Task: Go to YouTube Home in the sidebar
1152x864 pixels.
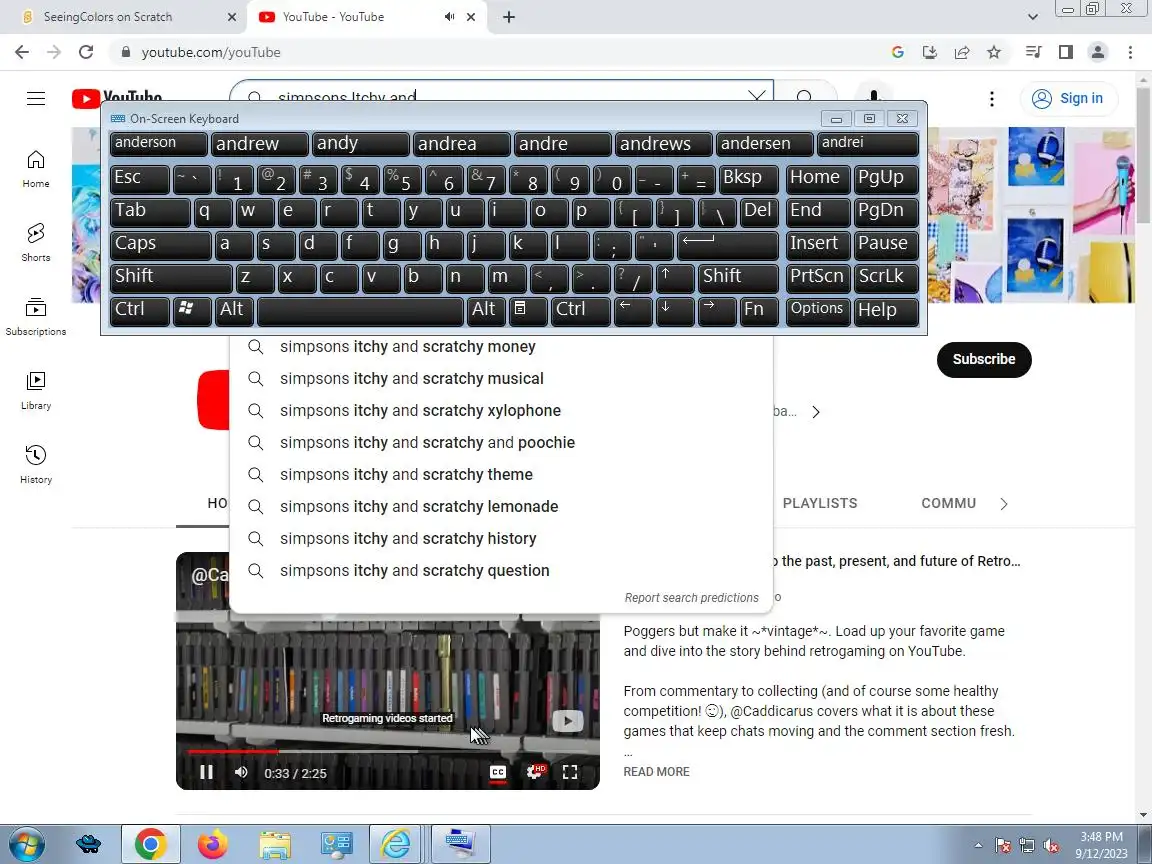Action: tap(36, 169)
